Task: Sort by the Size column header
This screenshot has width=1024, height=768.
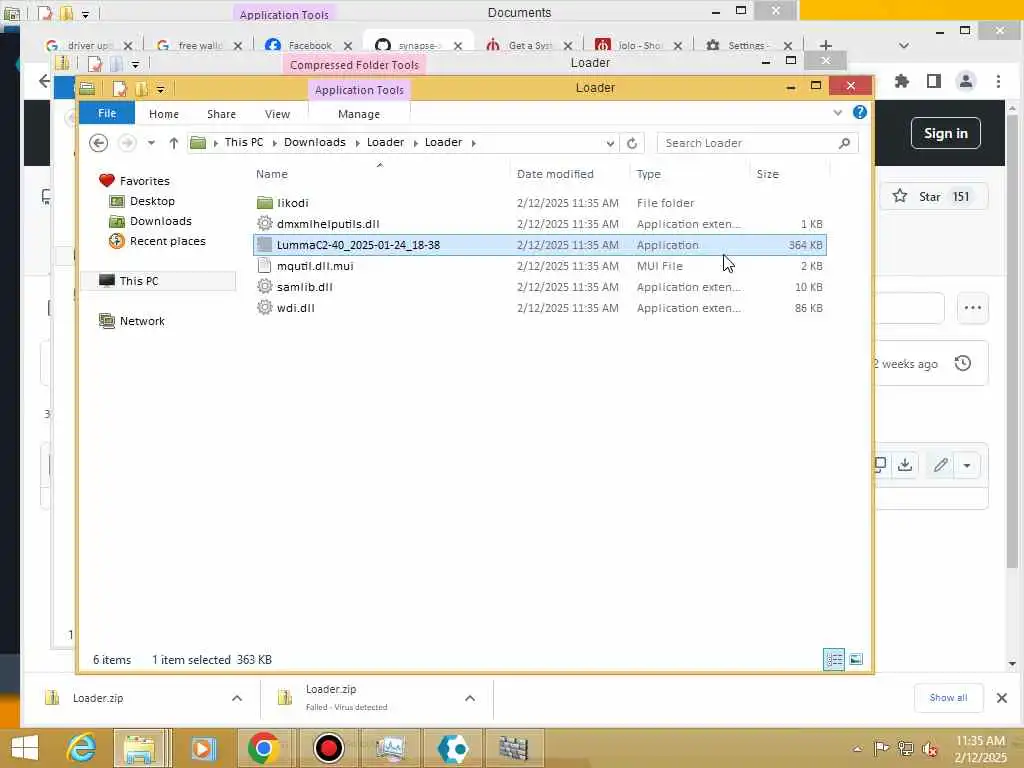Action: click(767, 174)
